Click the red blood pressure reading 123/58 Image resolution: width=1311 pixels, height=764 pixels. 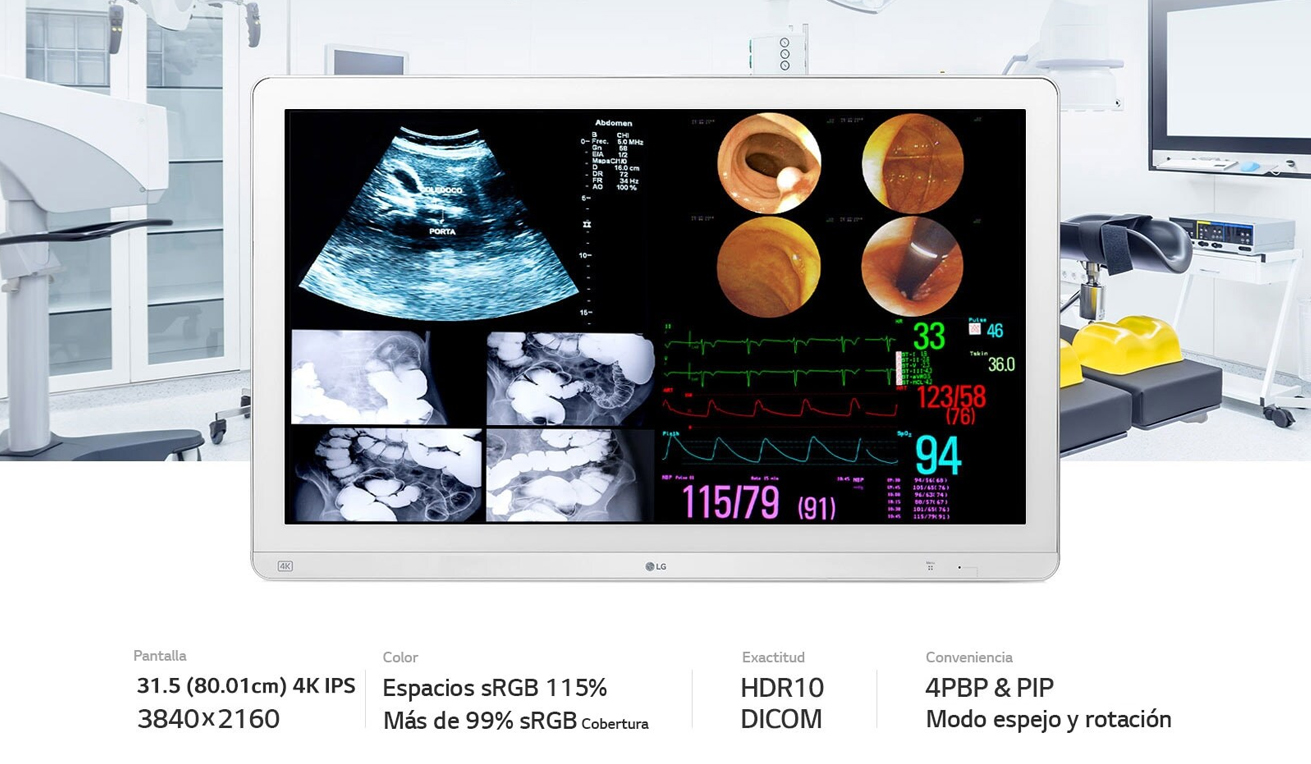(950, 398)
